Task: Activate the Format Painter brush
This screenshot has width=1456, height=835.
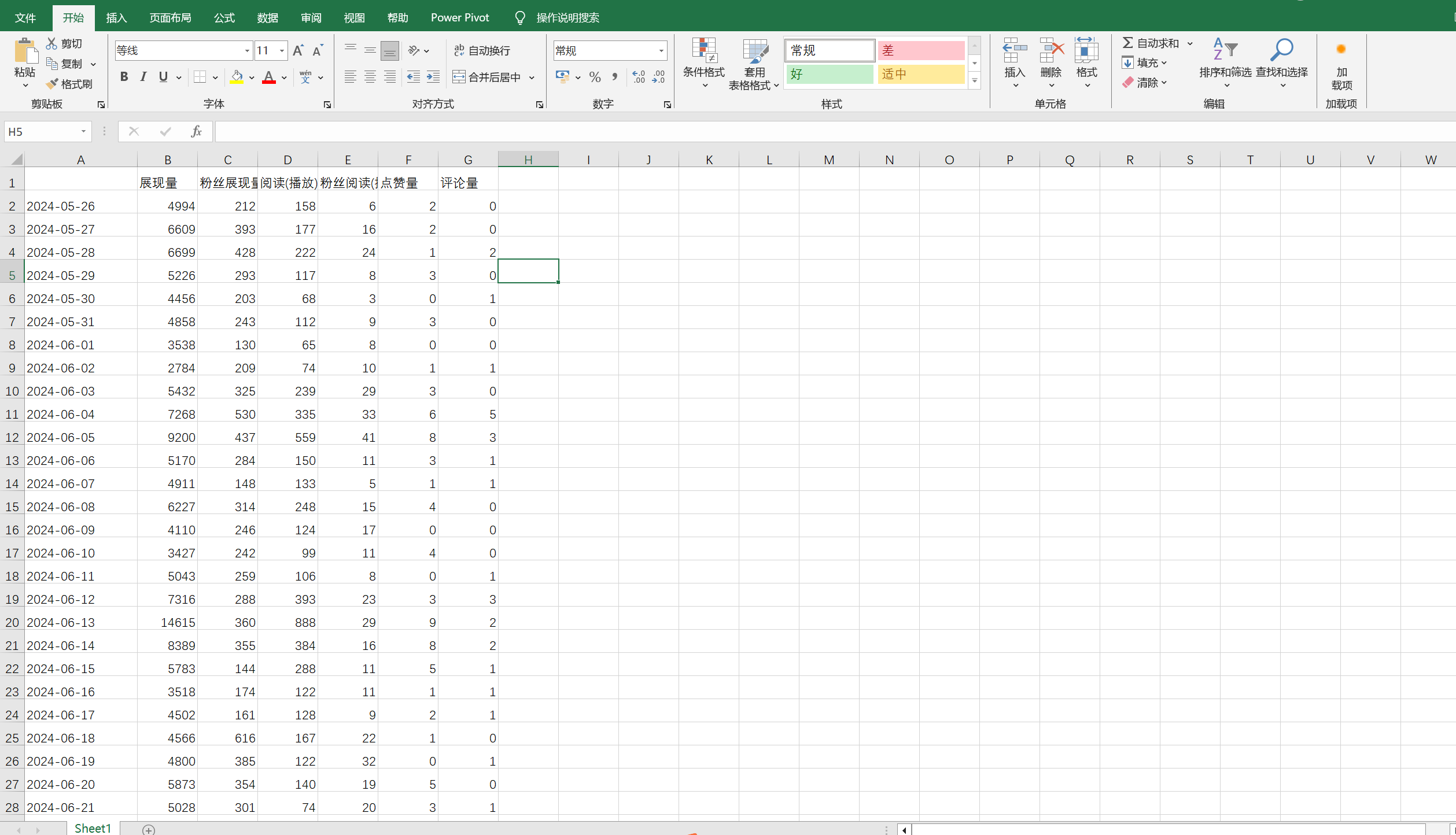Action: tap(52, 84)
